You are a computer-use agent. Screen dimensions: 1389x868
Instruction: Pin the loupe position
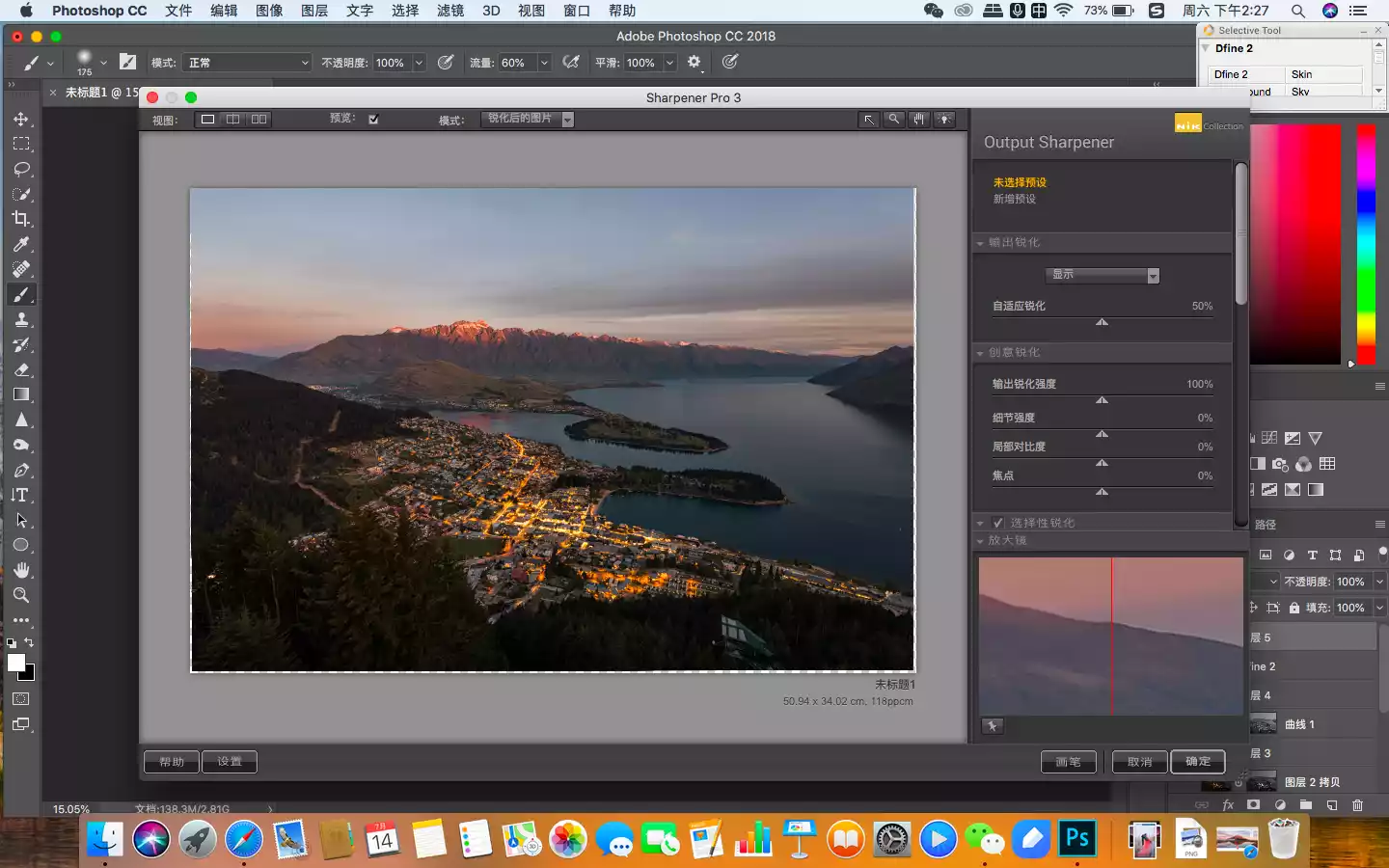coord(993,726)
